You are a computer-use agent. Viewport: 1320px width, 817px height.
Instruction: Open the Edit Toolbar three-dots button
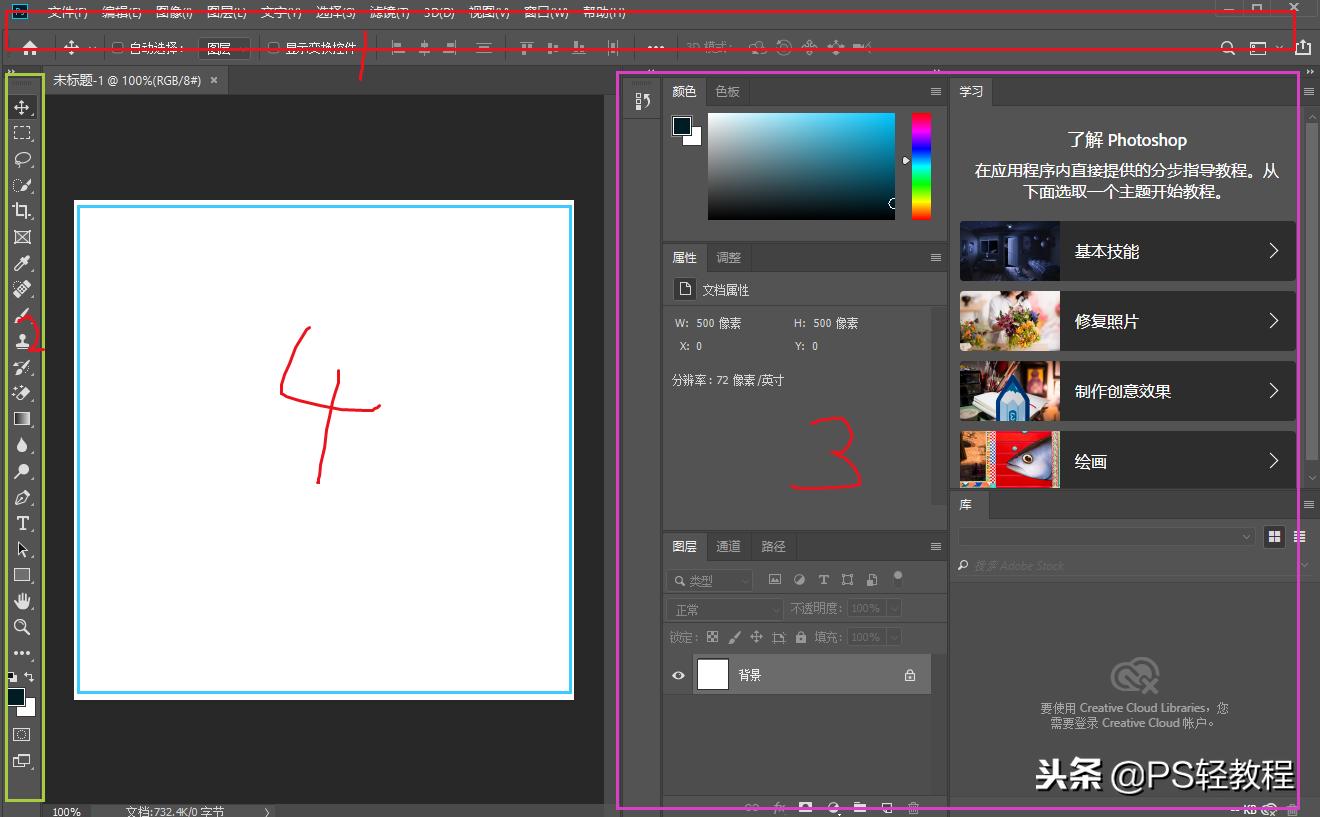coord(22,653)
